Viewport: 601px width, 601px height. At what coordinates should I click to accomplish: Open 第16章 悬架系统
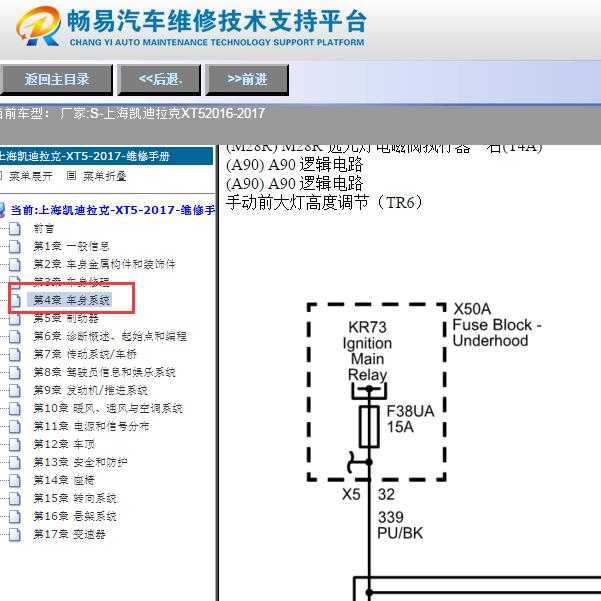(x=75, y=516)
